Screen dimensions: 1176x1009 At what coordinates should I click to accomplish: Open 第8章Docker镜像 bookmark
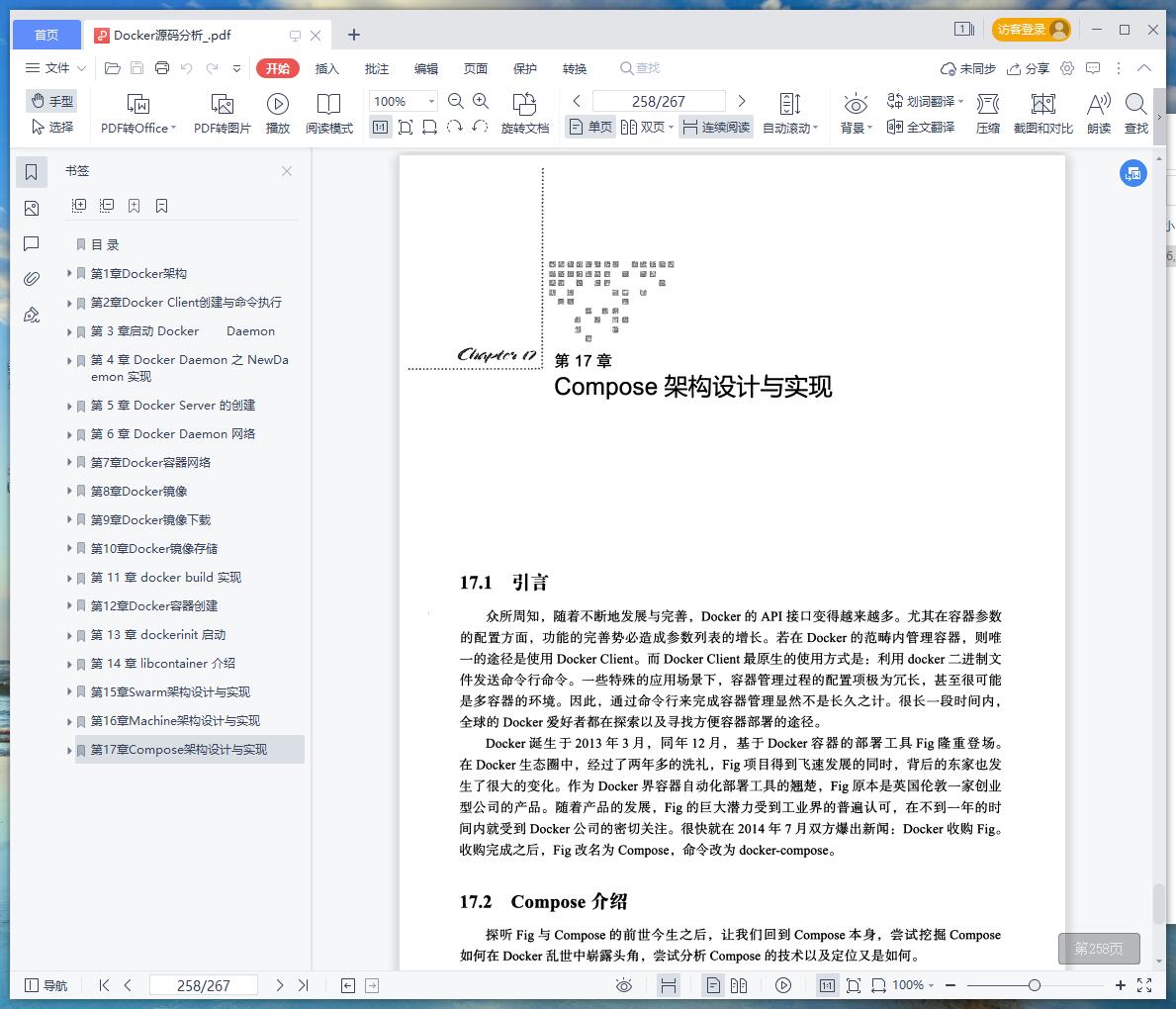click(138, 492)
